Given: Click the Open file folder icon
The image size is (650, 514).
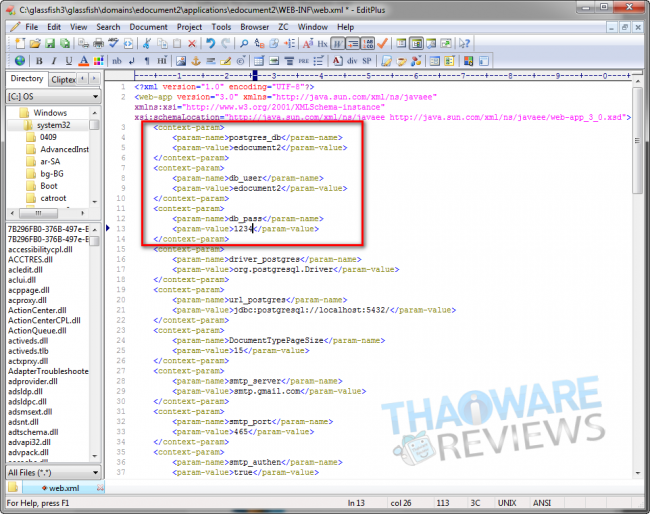Looking at the screenshot, I should click(x=35, y=43).
